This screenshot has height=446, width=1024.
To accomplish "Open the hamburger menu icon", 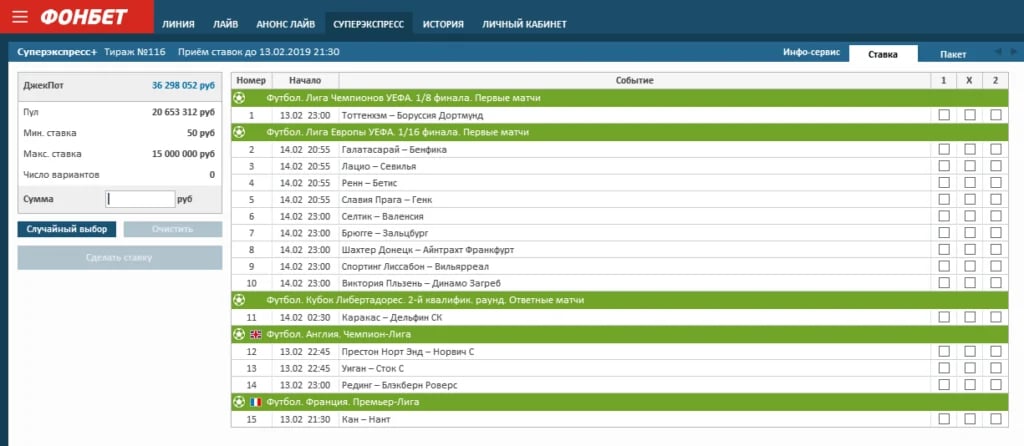I will point(20,17).
